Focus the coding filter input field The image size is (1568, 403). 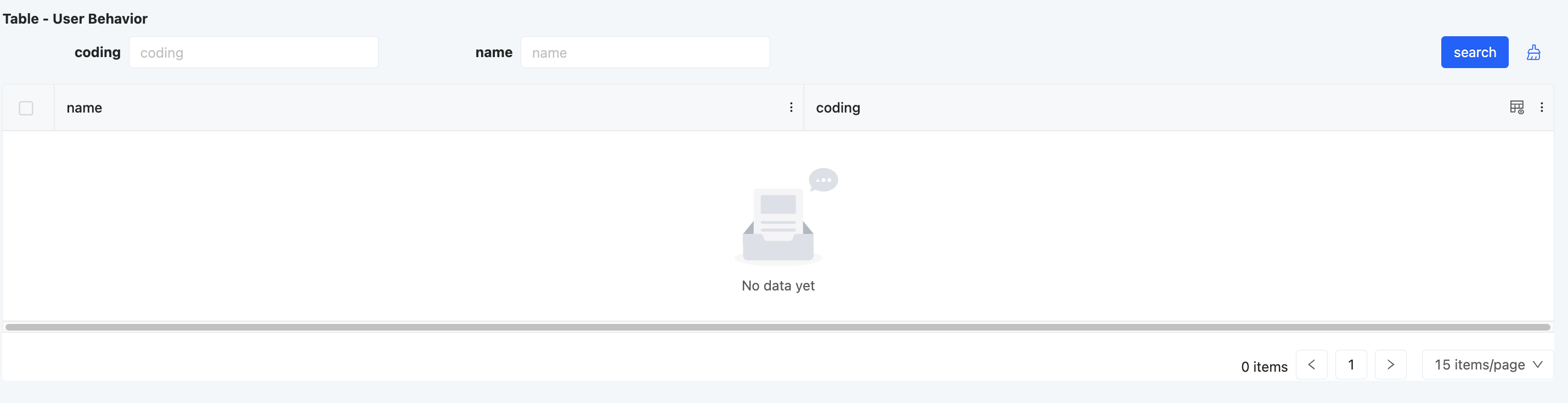pyautogui.click(x=253, y=53)
